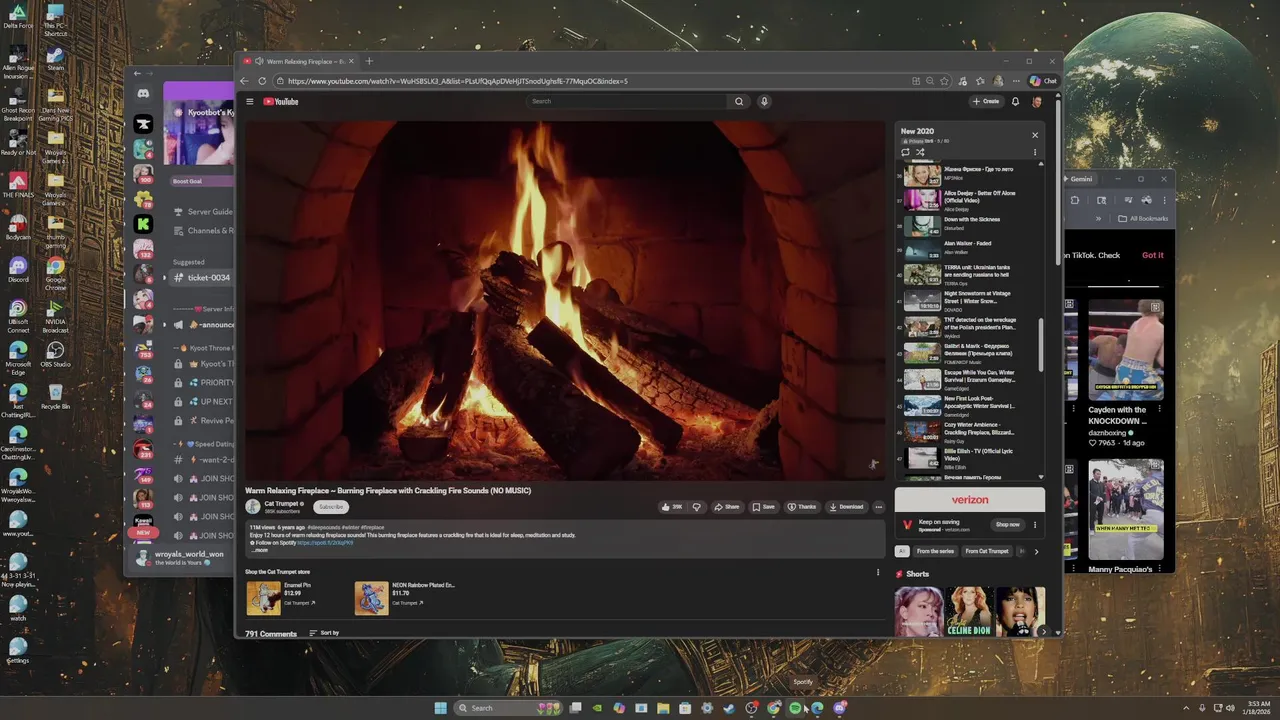1280x720 pixels.
Task: Expand video description with ...more
Action: point(259,550)
